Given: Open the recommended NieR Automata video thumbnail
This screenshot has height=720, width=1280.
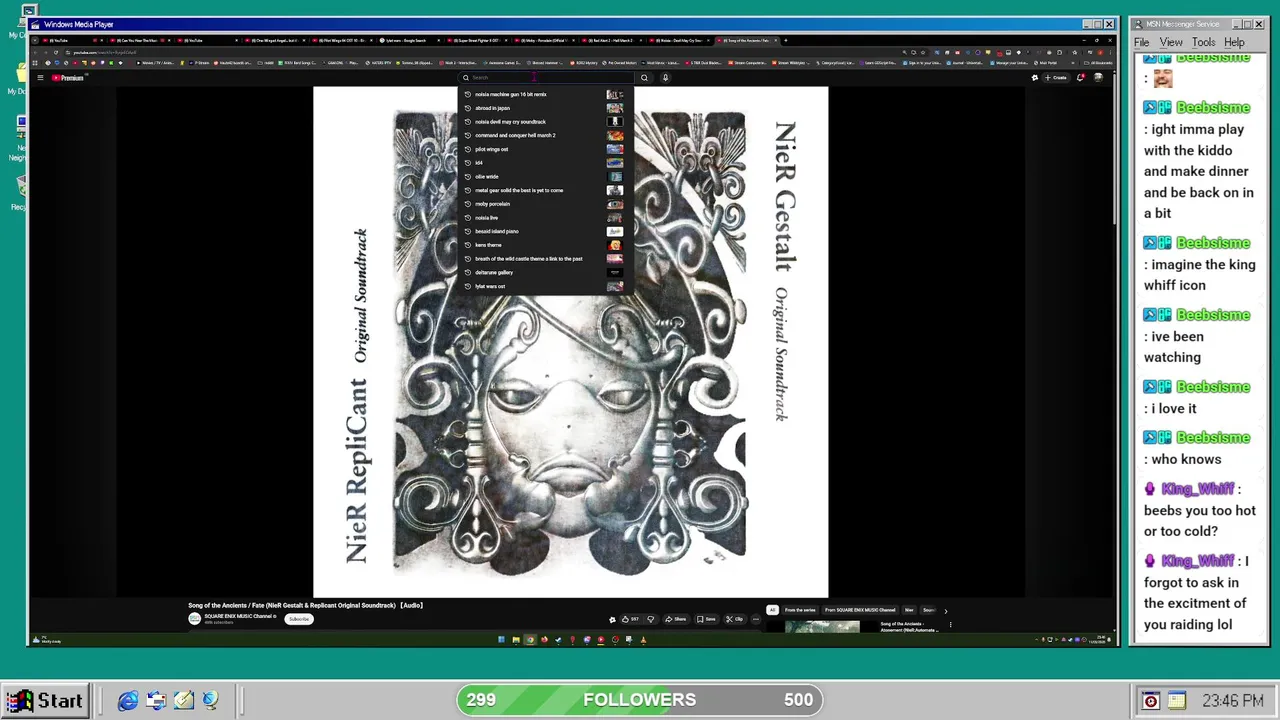Looking at the screenshot, I should 822,627.
